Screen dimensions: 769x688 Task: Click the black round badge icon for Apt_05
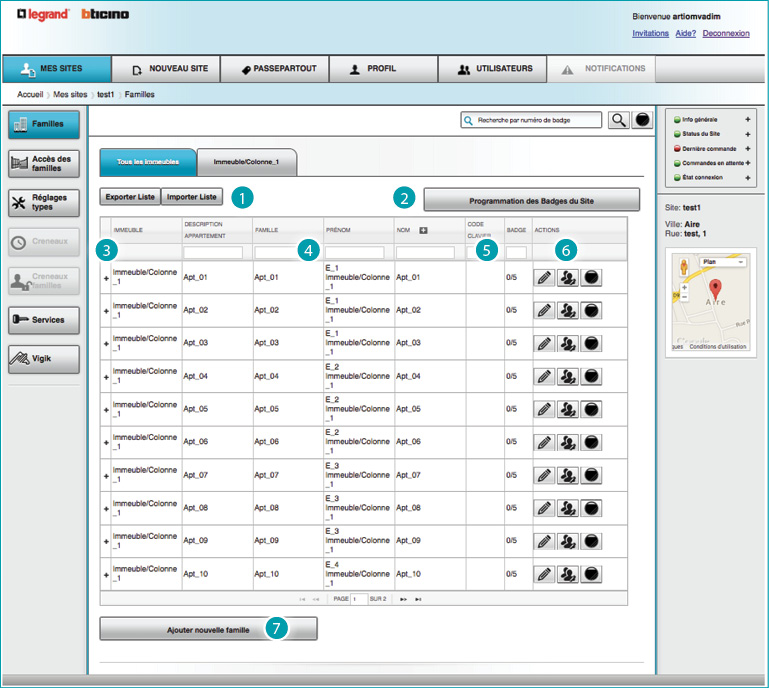click(591, 409)
